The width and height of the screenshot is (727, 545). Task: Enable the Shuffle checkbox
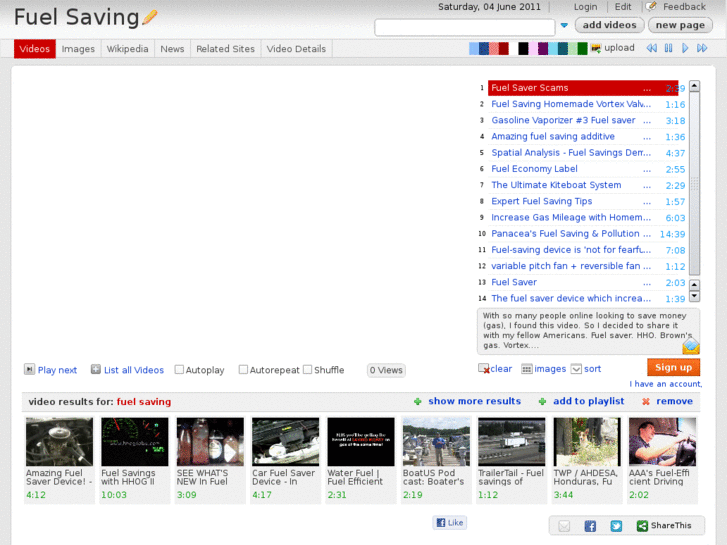(x=307, y=370)
